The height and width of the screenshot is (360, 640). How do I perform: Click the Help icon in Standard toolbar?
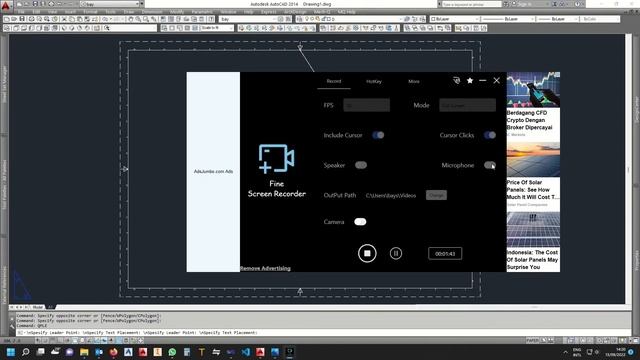point(211,19)
